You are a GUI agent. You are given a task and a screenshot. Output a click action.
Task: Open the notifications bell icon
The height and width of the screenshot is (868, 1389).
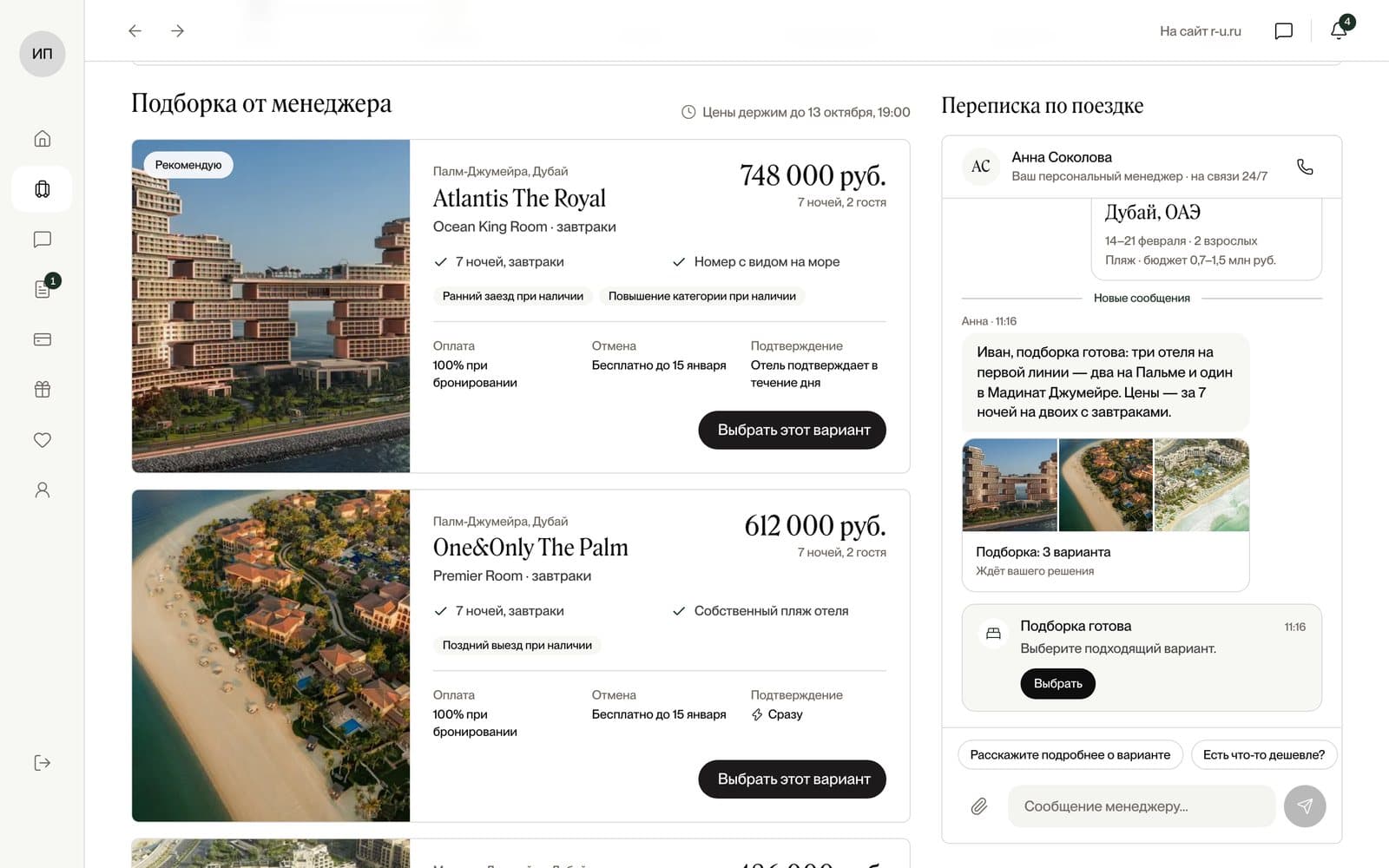click(x=1339, y=31)
